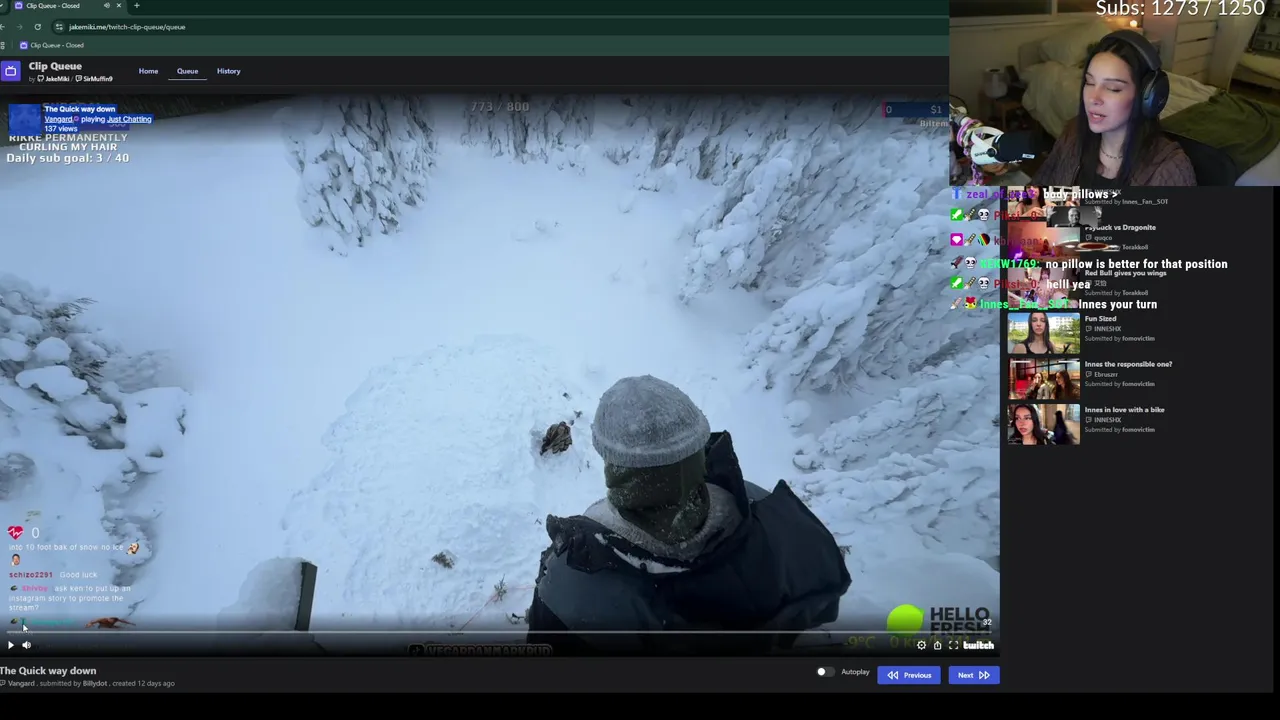The height and width of the screenshot is (720, 1280).
Task: Play the Twitch clip
Action: click(x=11, y=645)
